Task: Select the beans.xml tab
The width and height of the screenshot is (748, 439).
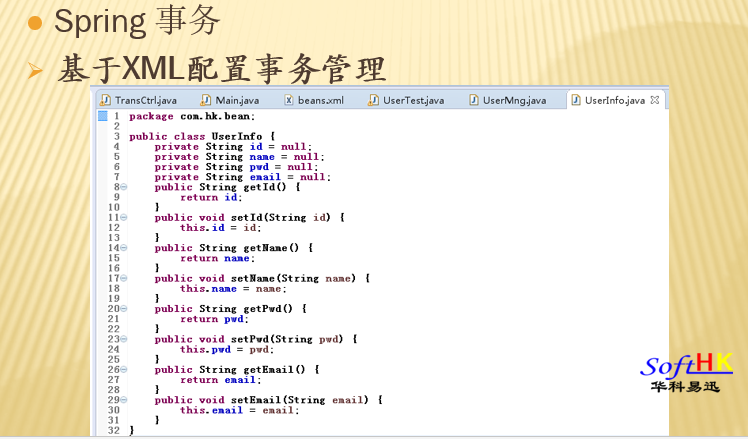Action: (314, 100)
